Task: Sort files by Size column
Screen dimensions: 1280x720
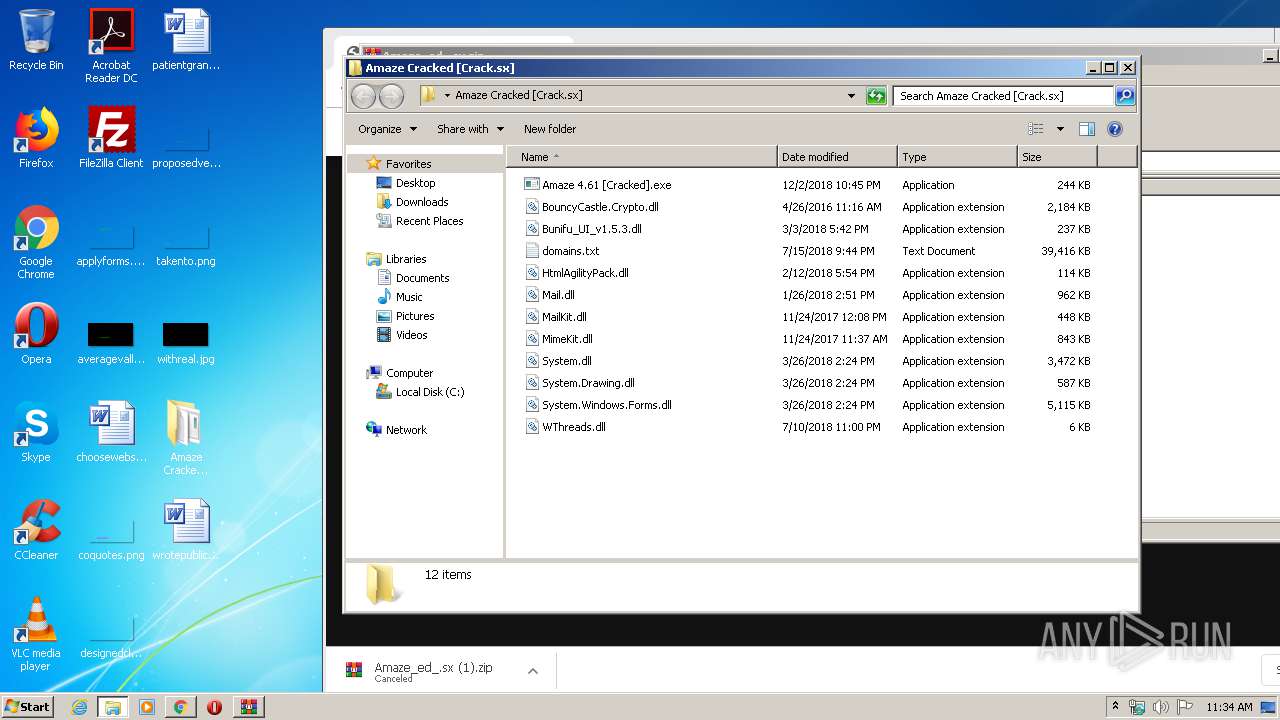Action: pos(1056,157)
